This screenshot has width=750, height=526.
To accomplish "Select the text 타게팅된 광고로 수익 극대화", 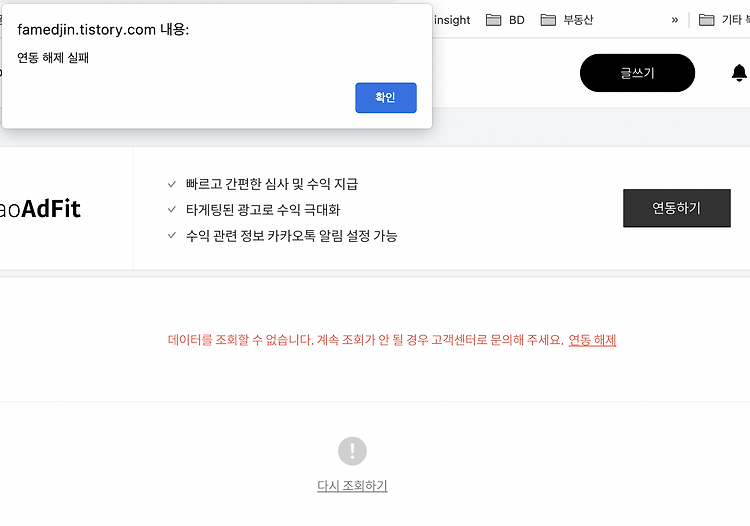I will (x=263, y=210).
